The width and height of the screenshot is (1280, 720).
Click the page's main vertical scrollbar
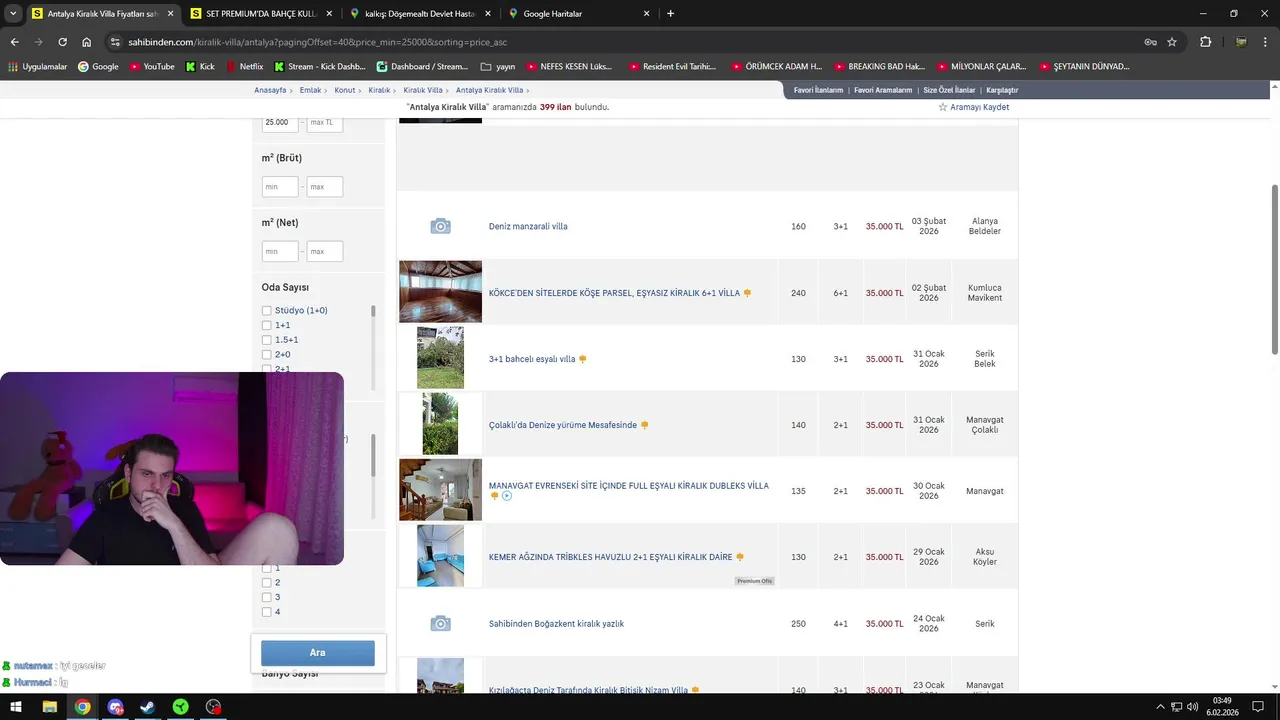pyautogui.click(x=1274, y=270)
